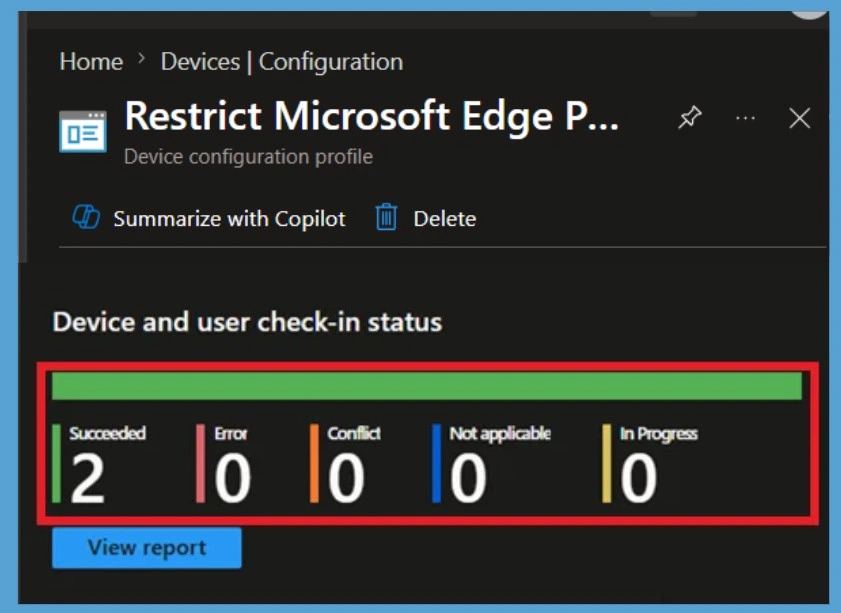This screenshot has height=613, width=841.
Task: Go to Home in breadcrumb
Action: (x=91, y=62)
